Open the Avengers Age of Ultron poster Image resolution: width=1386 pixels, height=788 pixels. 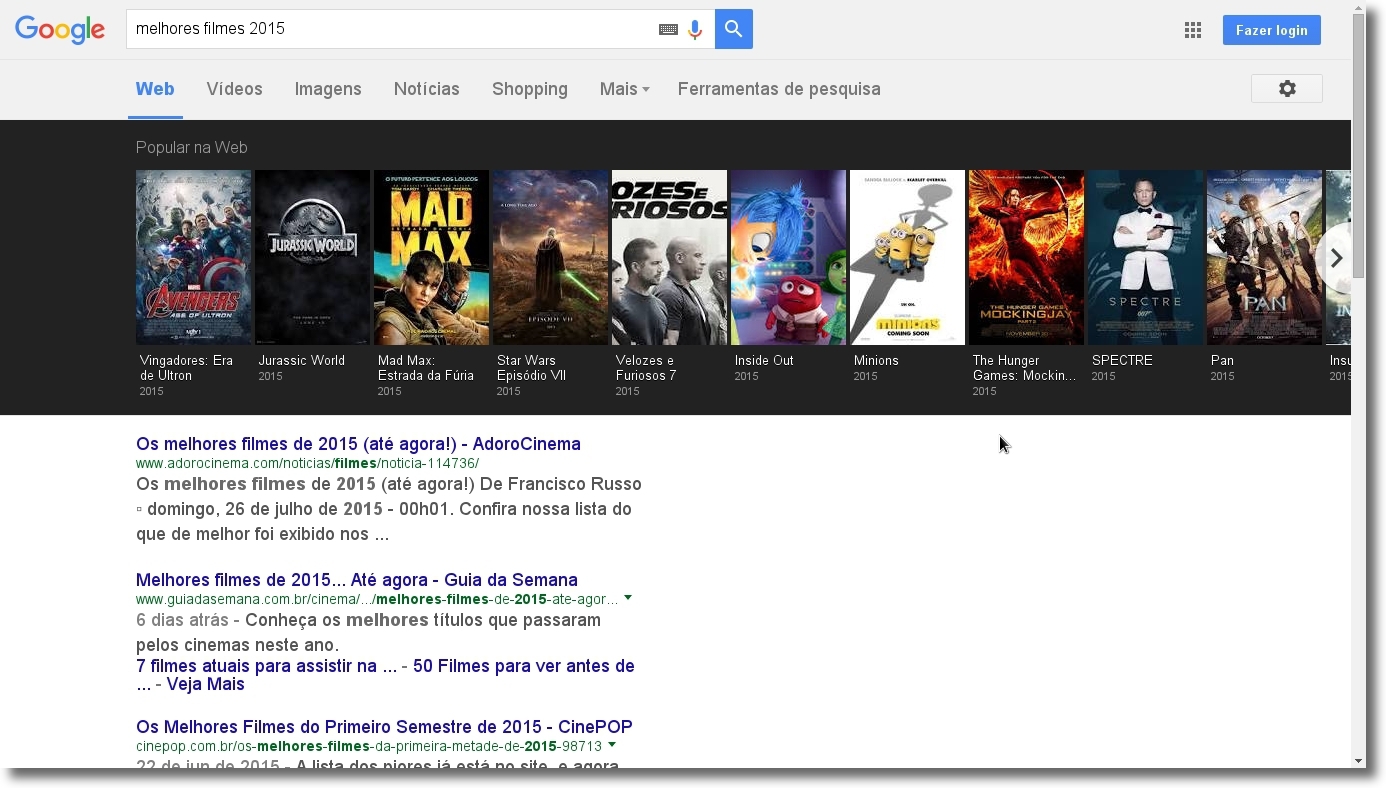(x=193, y=257)
